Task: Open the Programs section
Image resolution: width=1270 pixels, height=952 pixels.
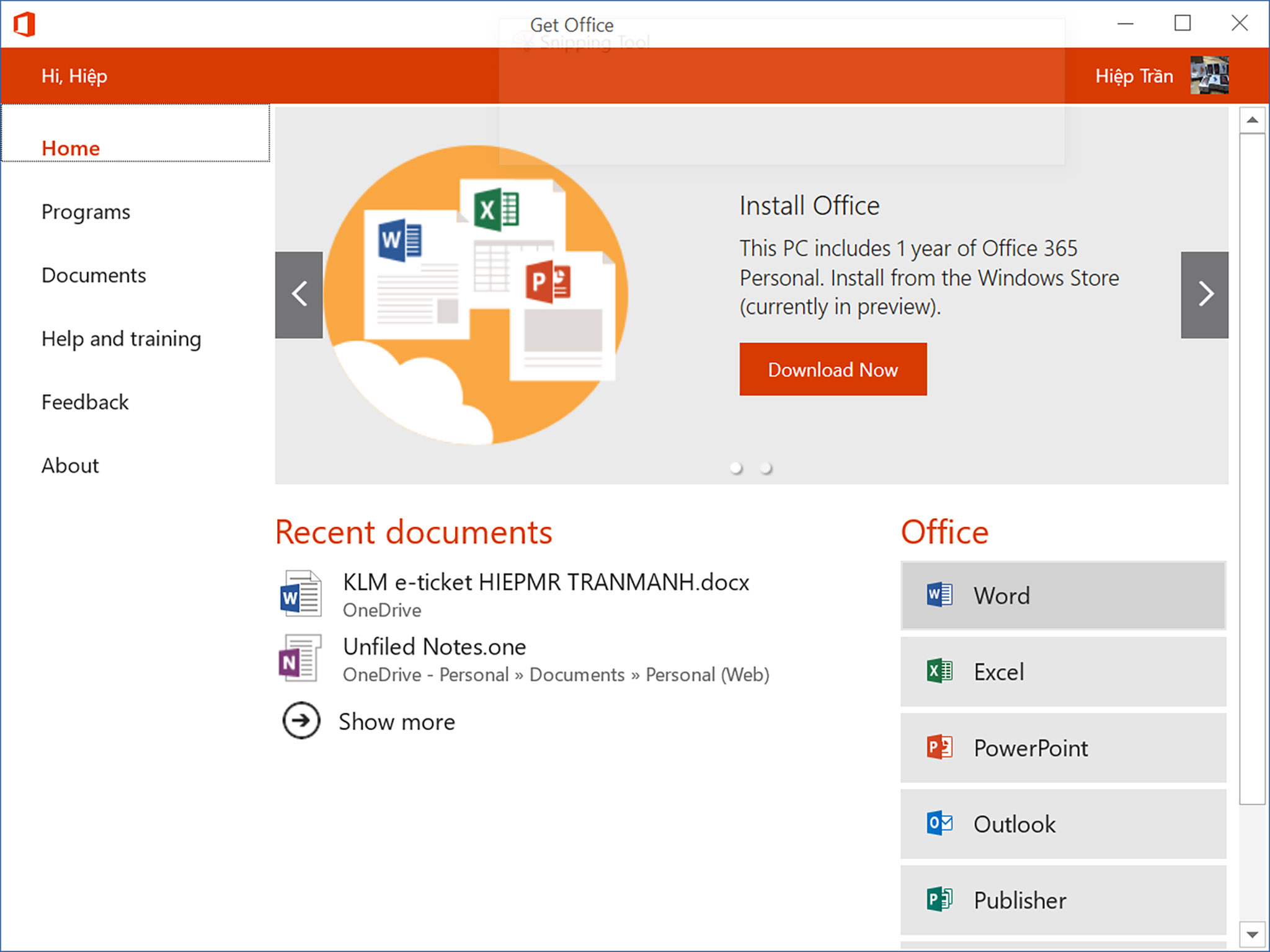Action: point(86,212)
